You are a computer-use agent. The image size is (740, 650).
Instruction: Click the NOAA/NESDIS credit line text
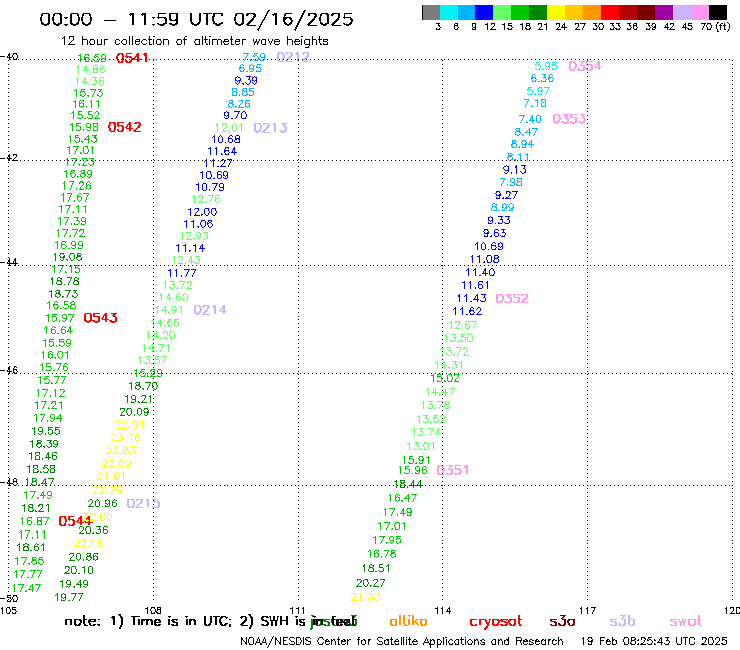pos(402,641)
